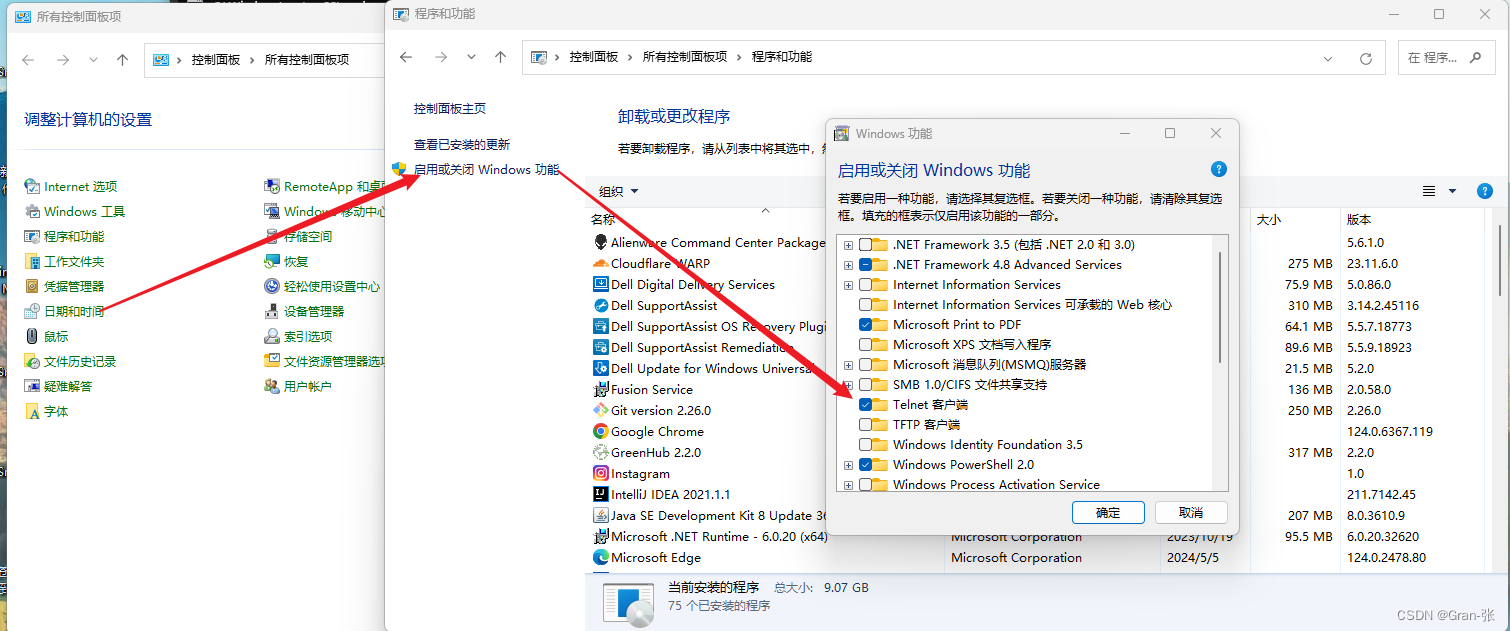This screenshot has width=1510, height=631.
Task: Click the Dell Digital Delivery Services icon
Action: (601, 284)
